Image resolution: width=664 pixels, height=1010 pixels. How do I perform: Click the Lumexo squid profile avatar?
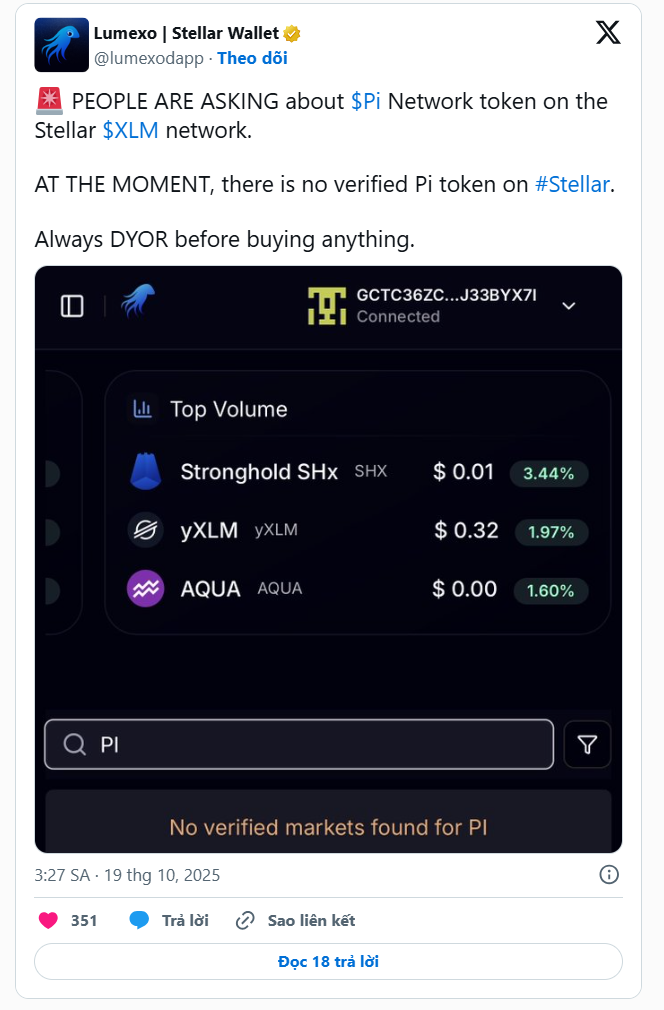click(x=61, y=45)
